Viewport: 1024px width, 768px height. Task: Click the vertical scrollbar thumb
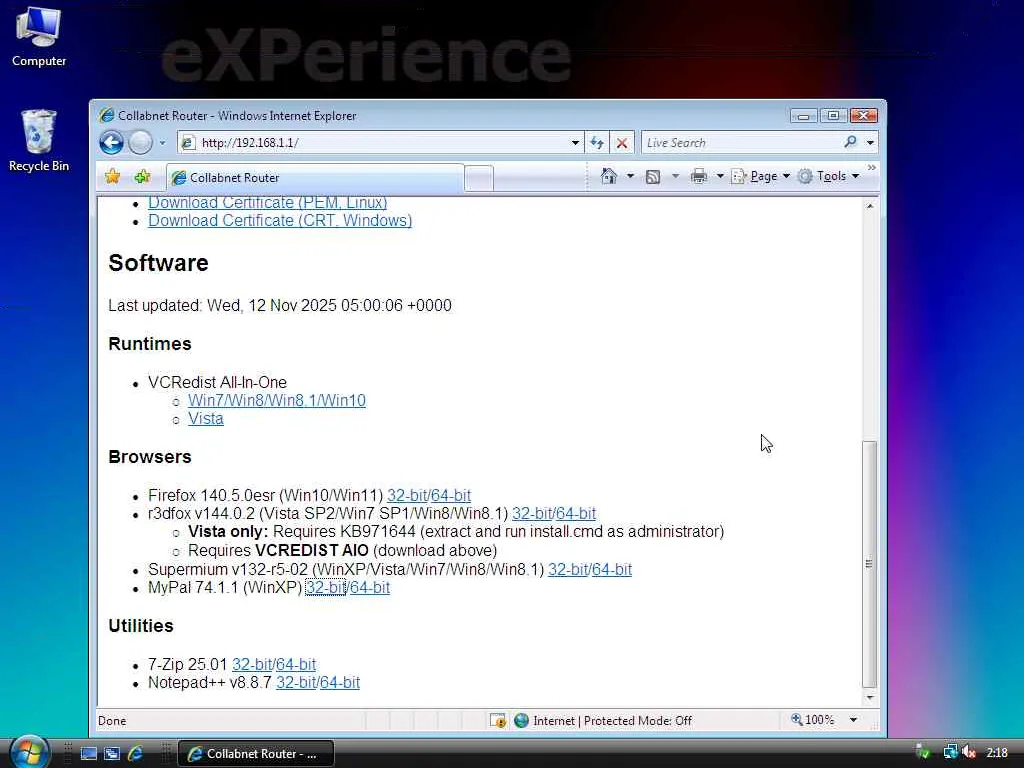coord(869,564)
